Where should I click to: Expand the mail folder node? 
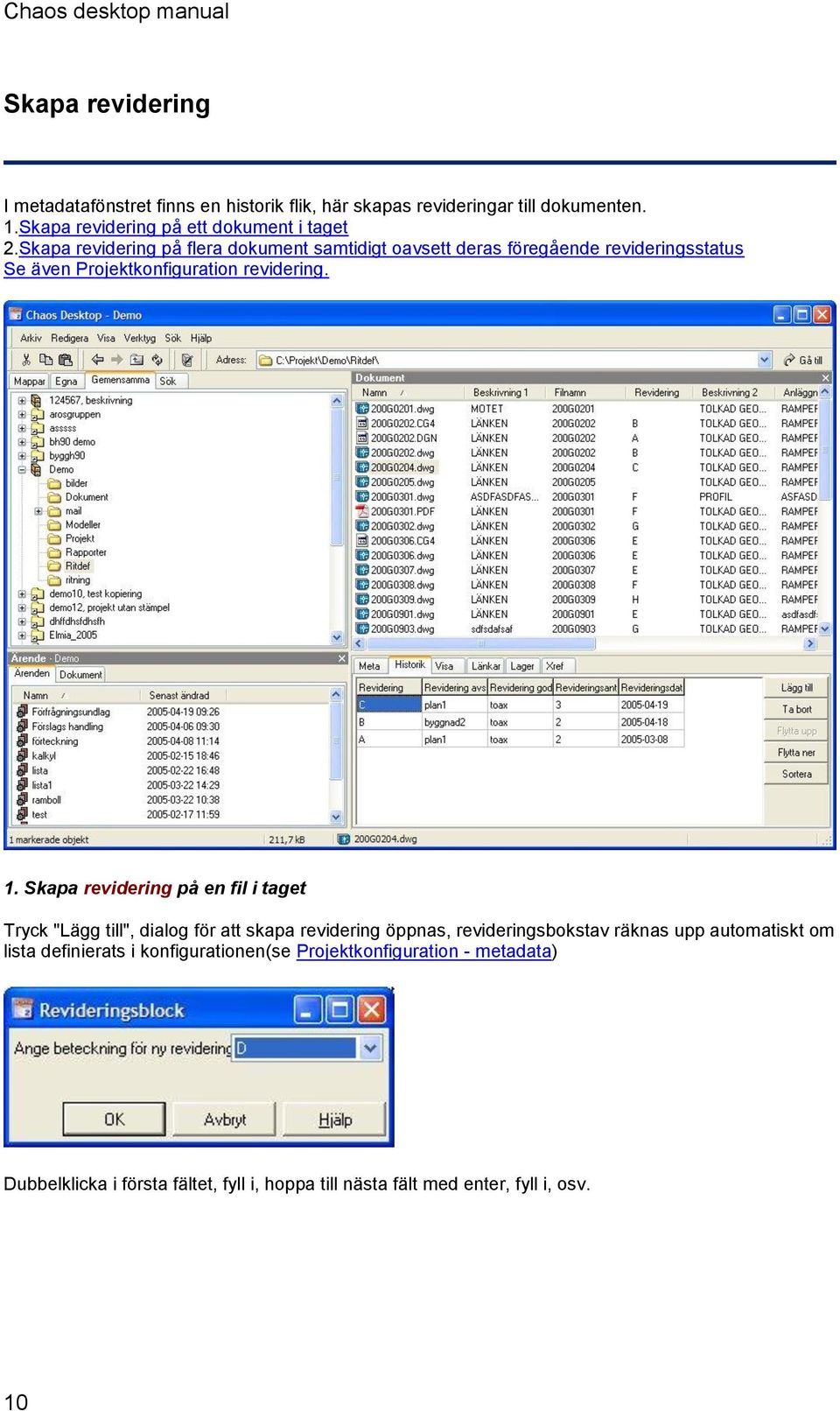[x=38, y=511]
